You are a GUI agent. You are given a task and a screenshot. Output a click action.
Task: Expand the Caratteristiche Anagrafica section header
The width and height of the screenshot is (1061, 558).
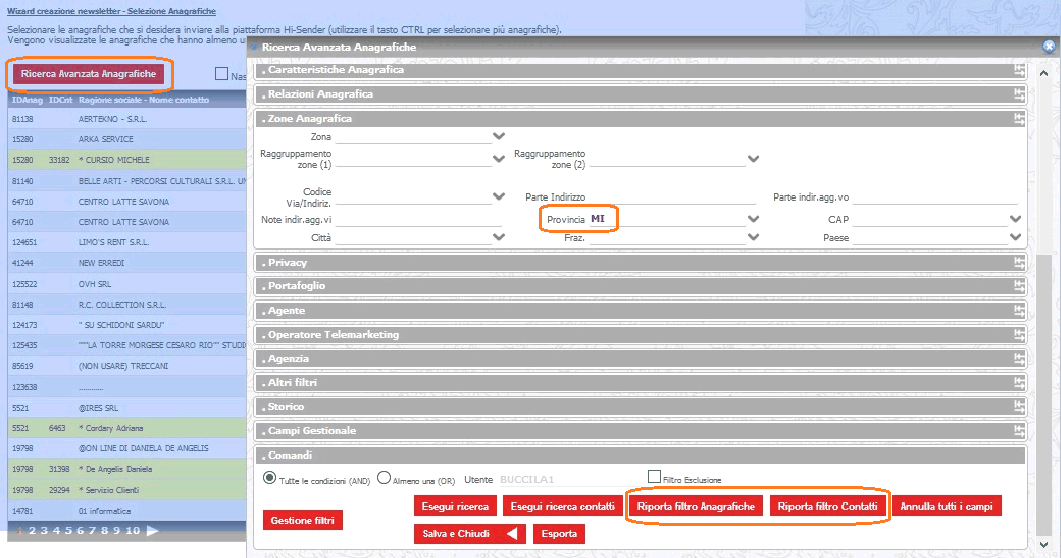coord(641,70)
